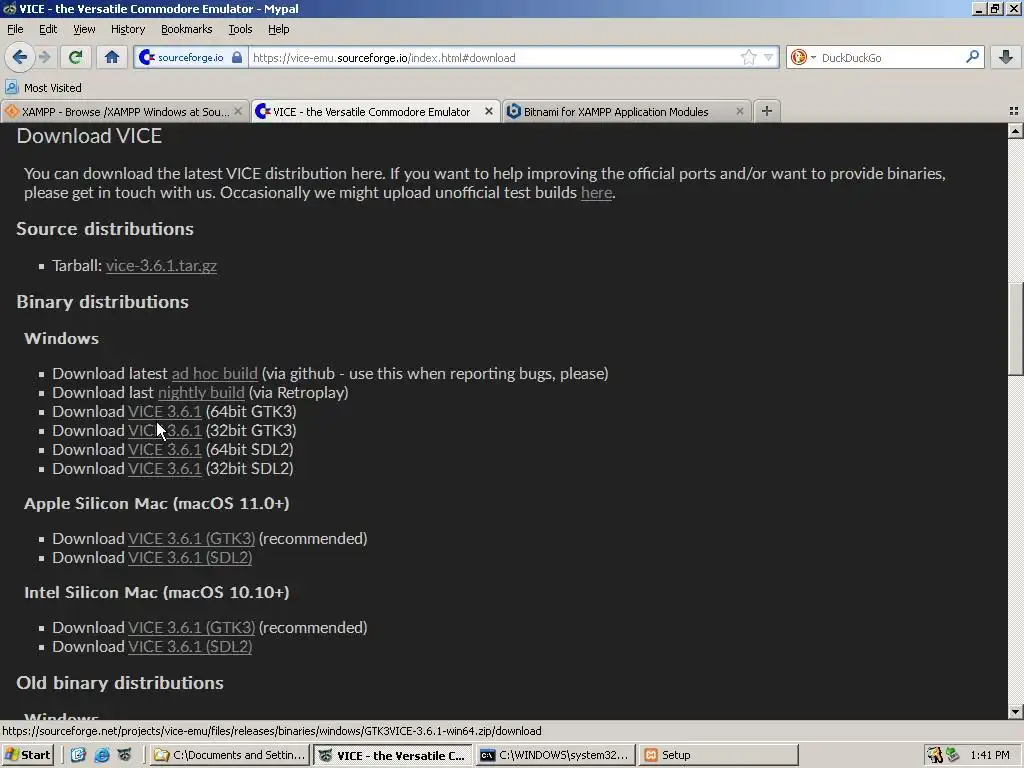Reload the page with the refresh icon
1024x768 pixels.
point(75,57)
